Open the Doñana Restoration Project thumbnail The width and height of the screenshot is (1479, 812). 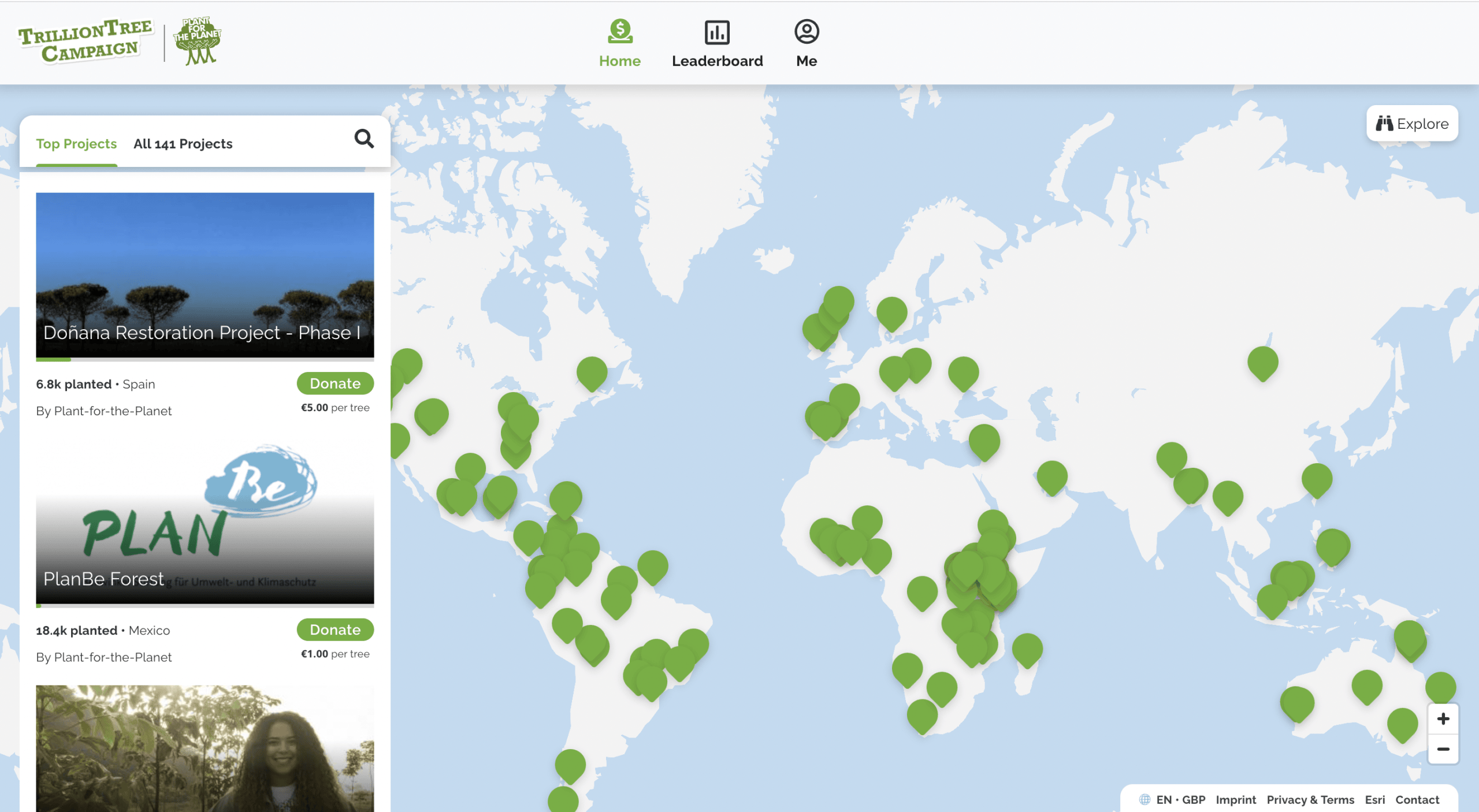pyautogui.click(x=205, y=275)
